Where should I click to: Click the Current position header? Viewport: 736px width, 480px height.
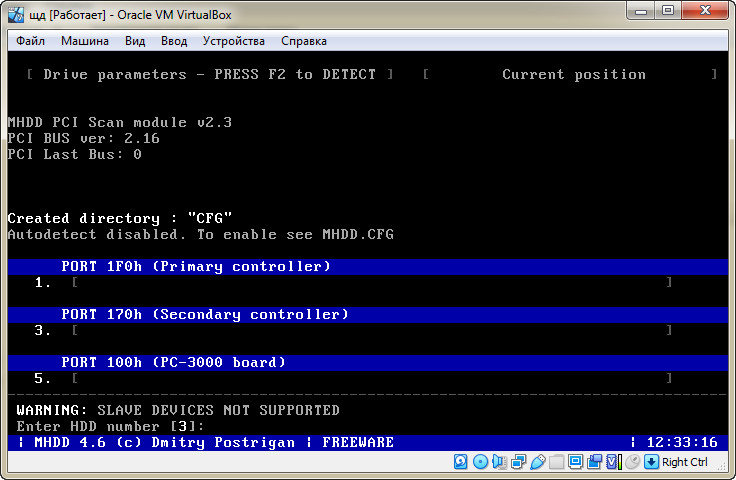(574, 74)
